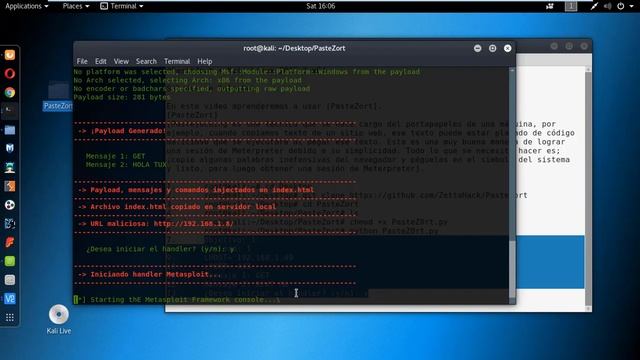
Task: Launch Metasploit from the dock (M icon)
Action: pos(10,149)
